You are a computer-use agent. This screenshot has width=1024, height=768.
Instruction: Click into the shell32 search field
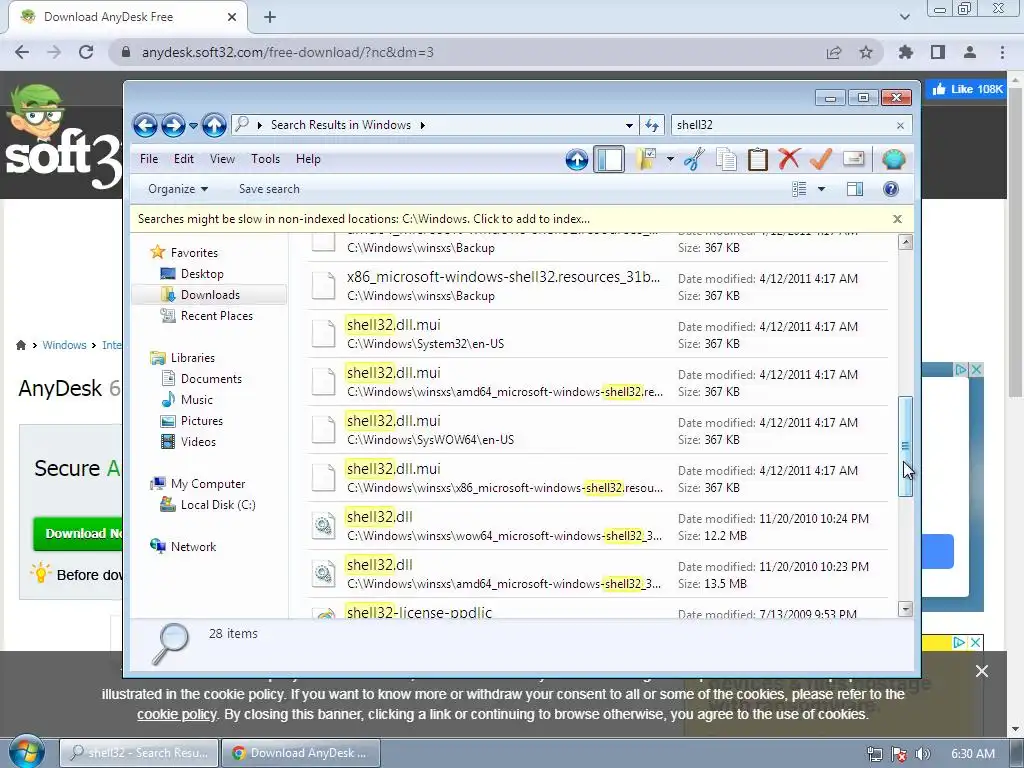[784, 125]
